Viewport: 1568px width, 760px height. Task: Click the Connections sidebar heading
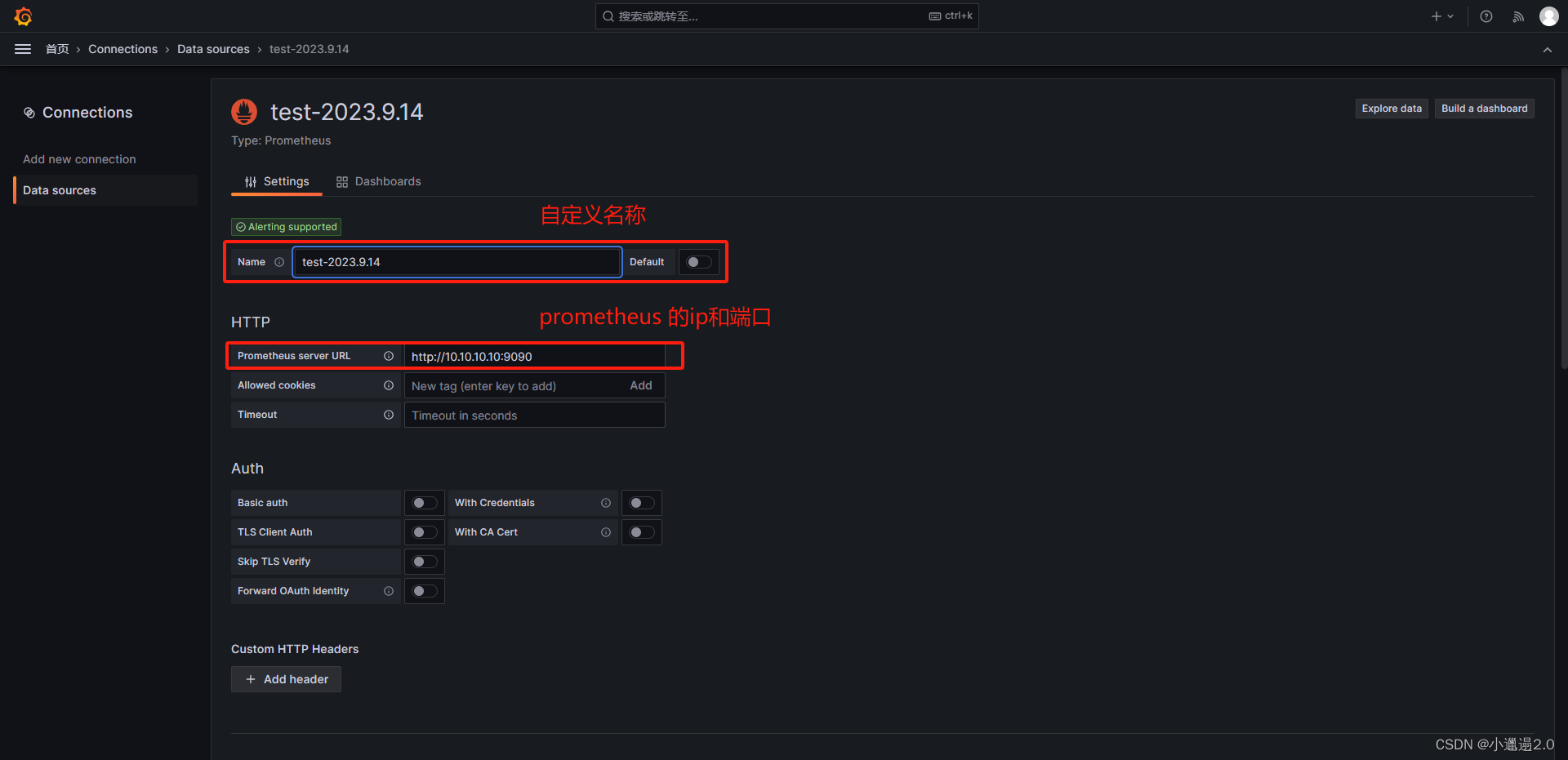point(87,113)
